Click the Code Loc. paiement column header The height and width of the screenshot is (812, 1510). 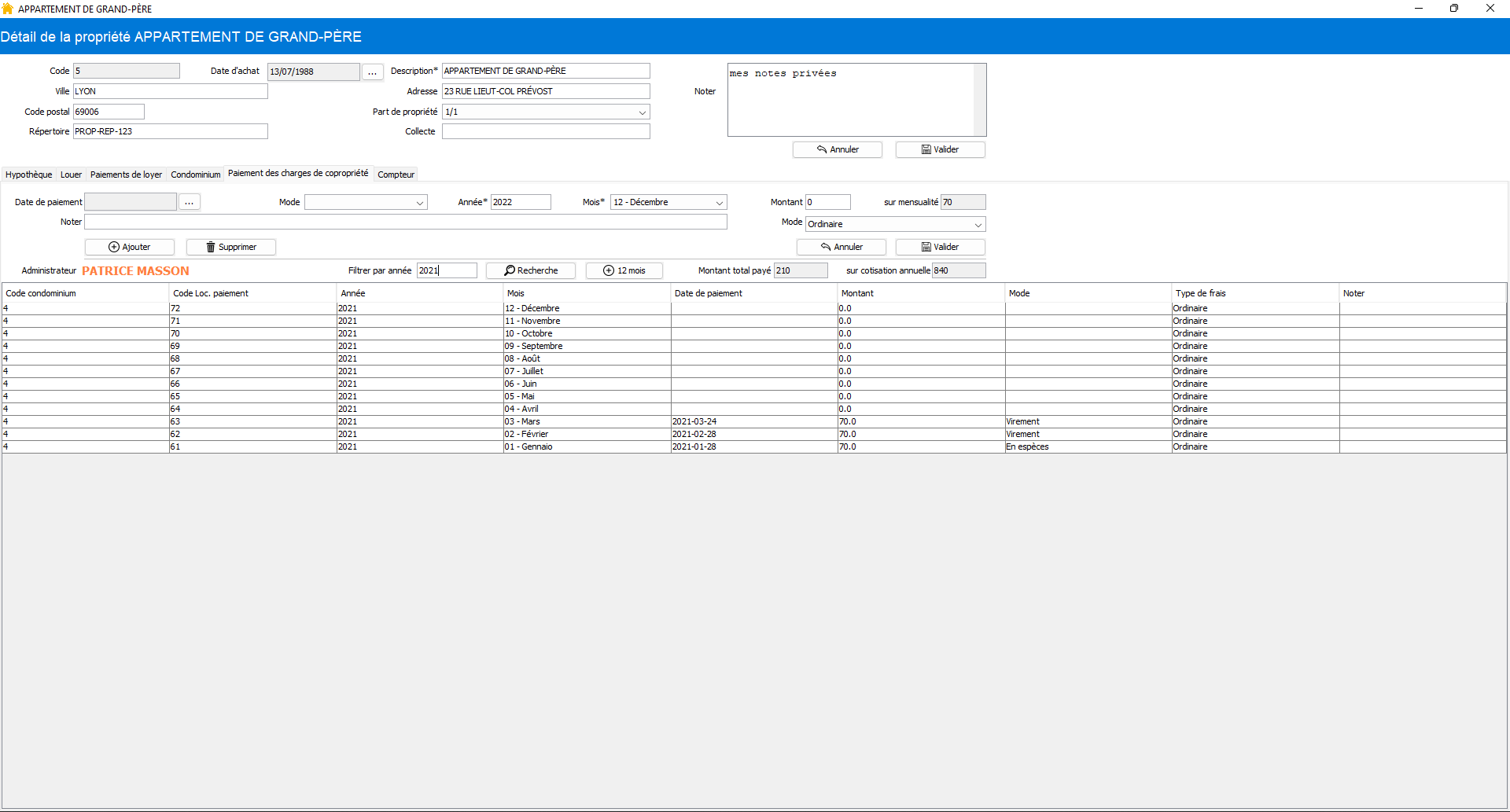[x=253, y=293]
